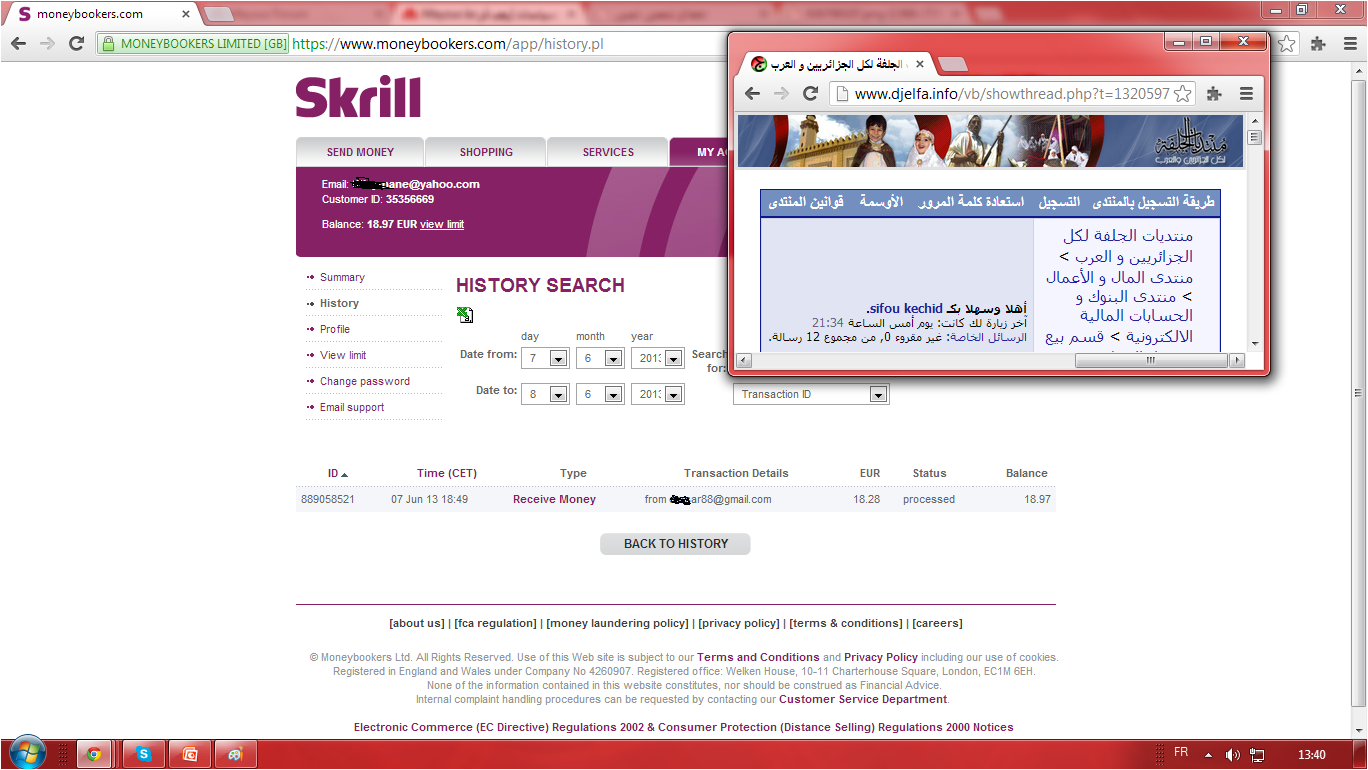
Task: Click the Skrill logo
Action: pos(358,97)
